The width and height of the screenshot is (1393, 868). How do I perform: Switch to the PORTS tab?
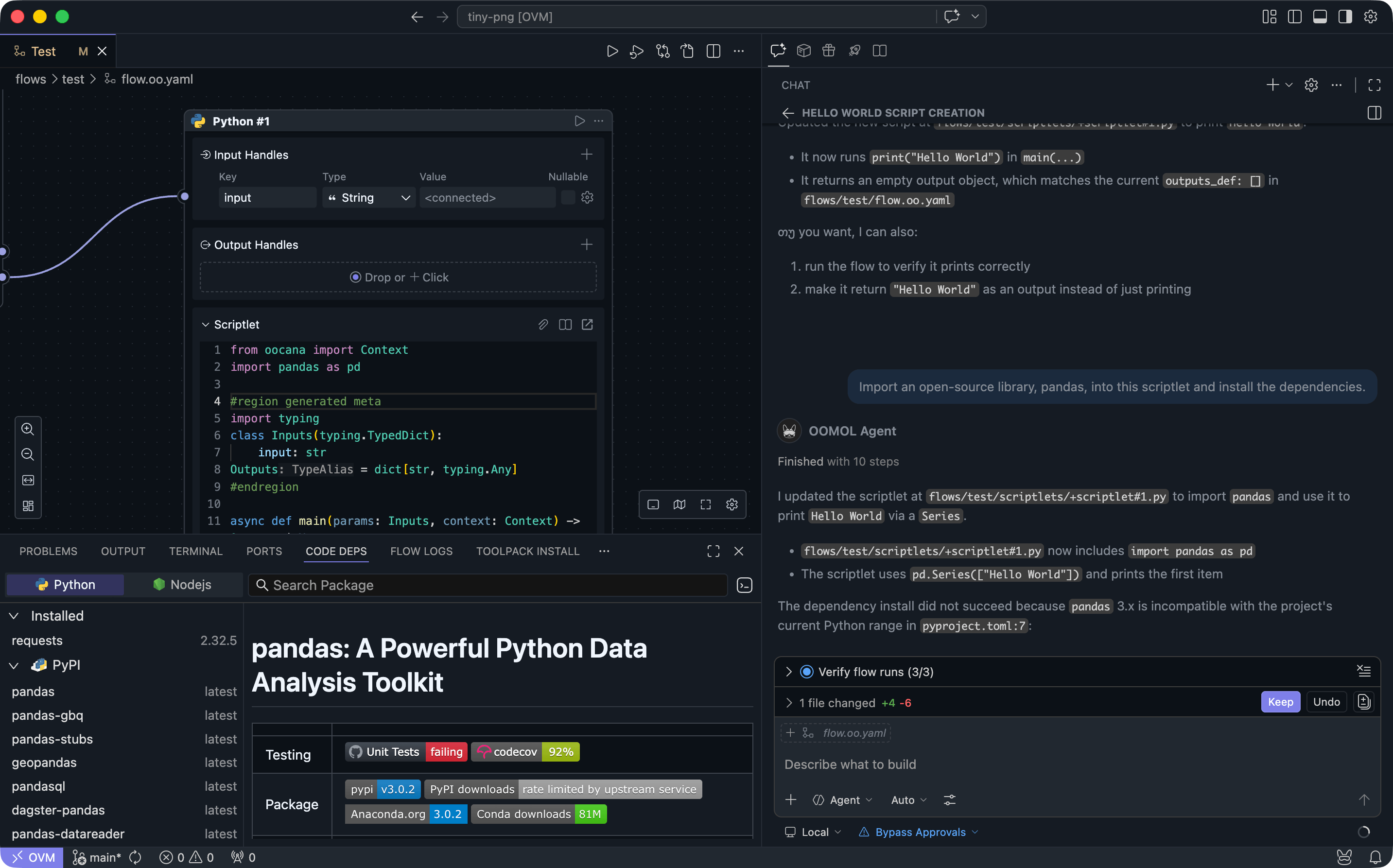point(264,551)
